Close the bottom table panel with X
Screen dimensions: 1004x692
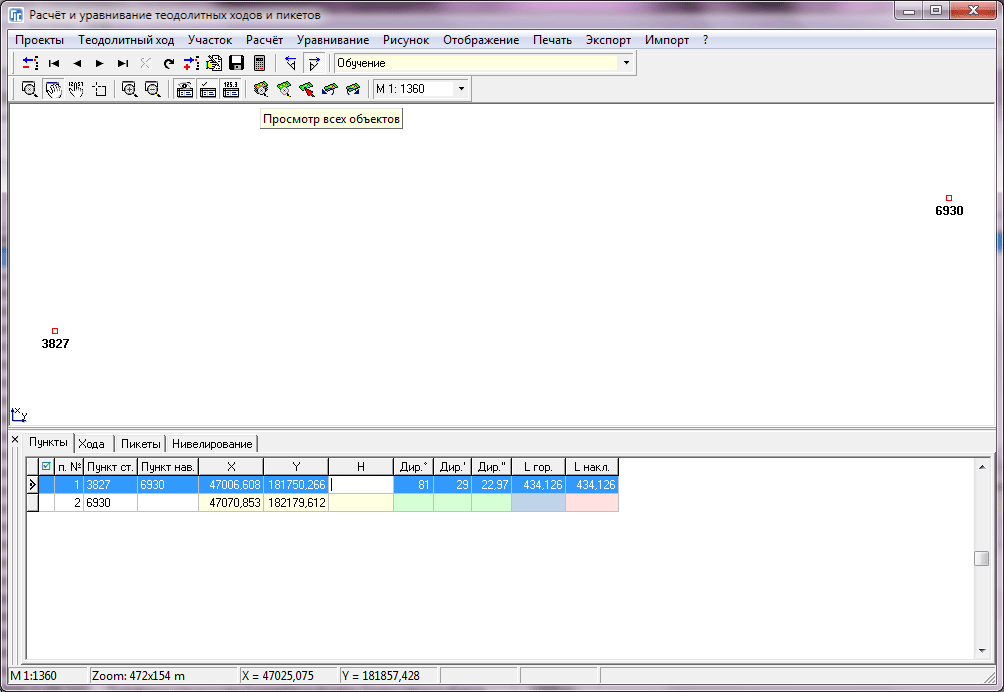click(14, 440)
